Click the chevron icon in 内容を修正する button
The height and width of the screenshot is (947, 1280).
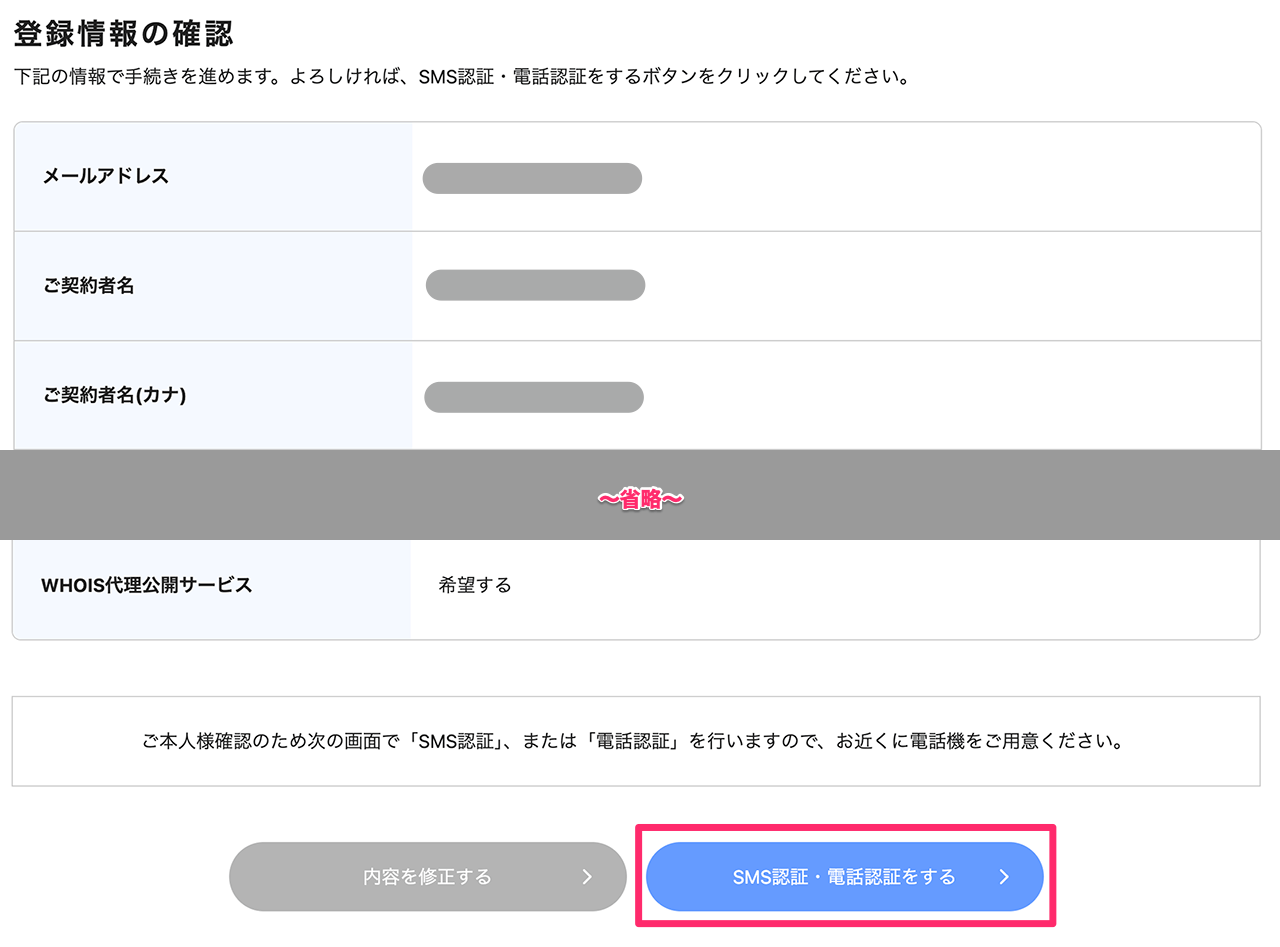pyautogui.click(x=587, y=877)
